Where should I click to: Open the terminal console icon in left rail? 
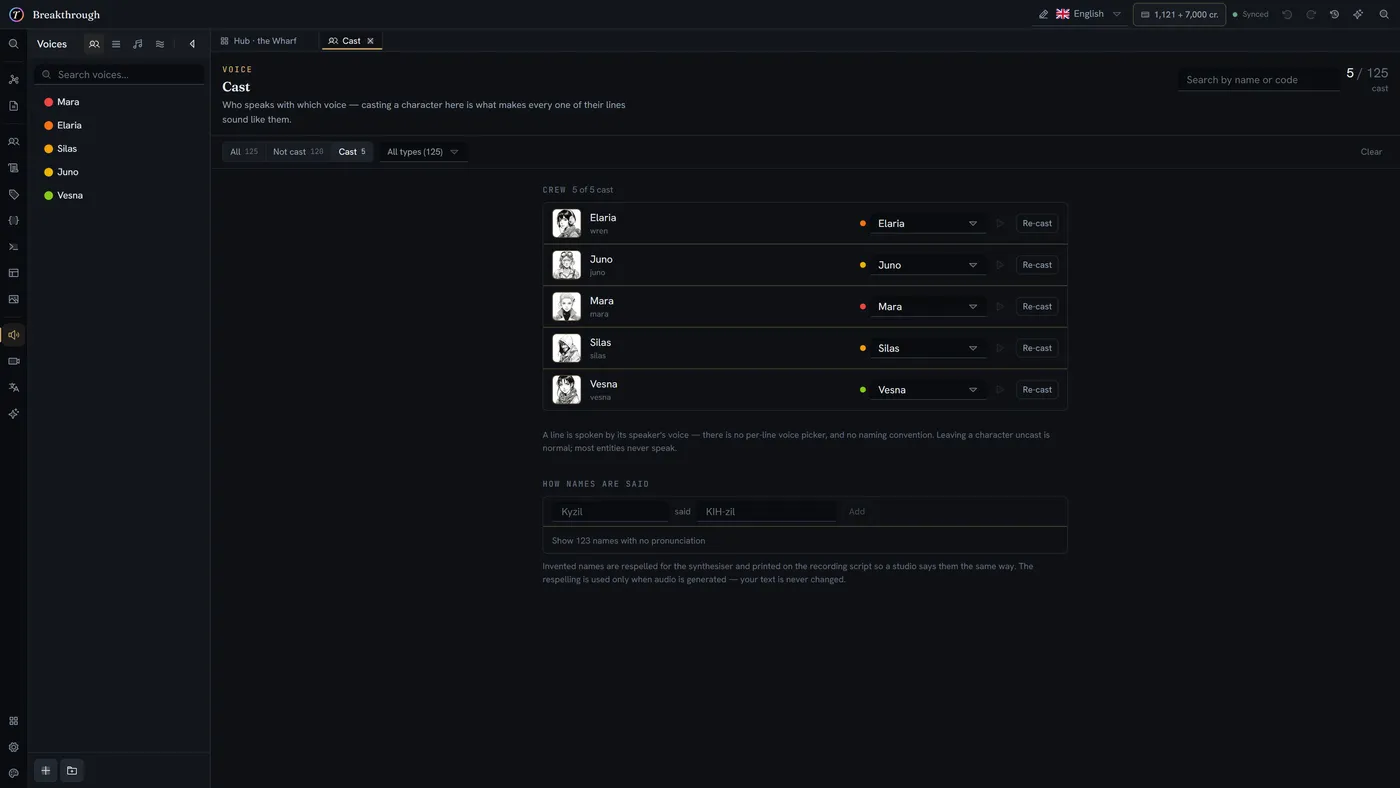pyautogui.click(x=14, y=246)
